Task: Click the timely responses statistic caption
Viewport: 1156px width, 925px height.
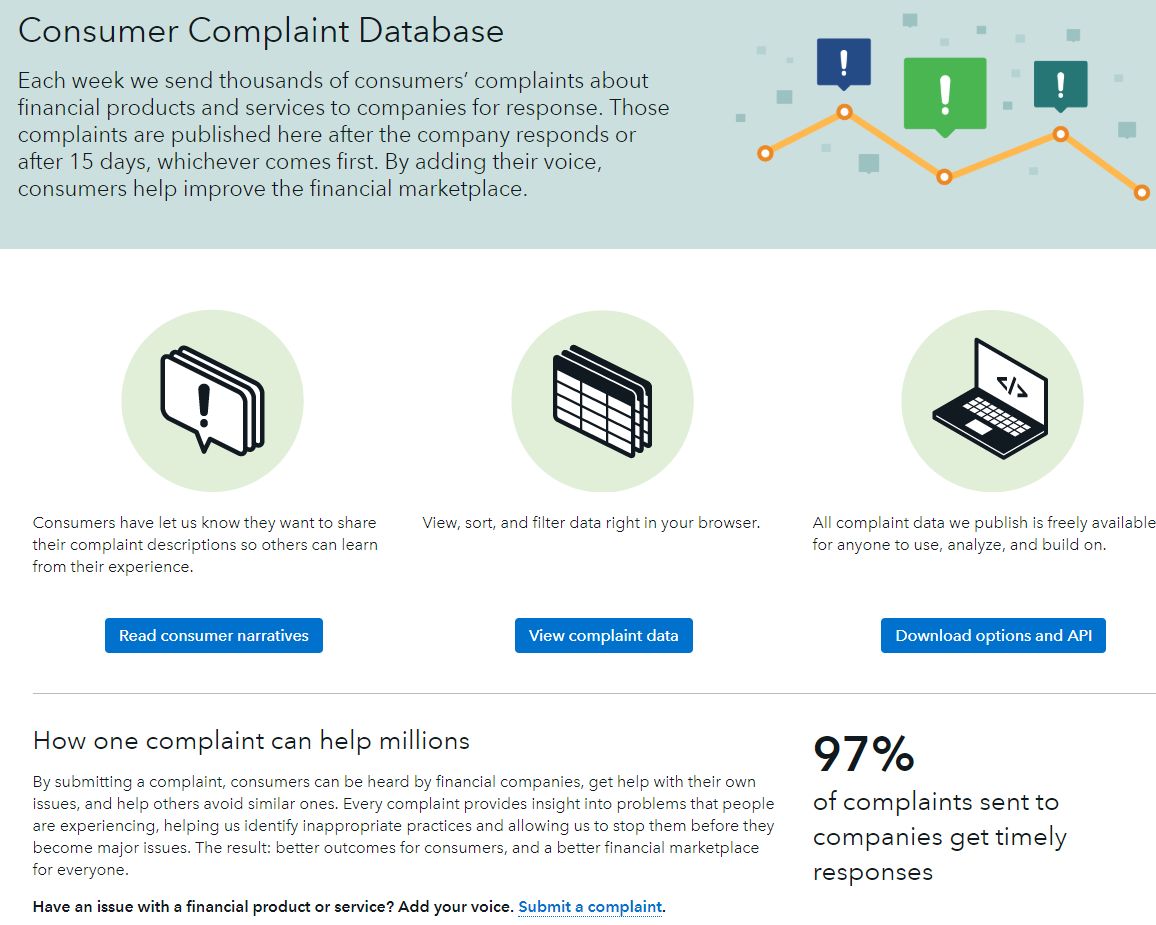Action: click(x=939, y=837)
